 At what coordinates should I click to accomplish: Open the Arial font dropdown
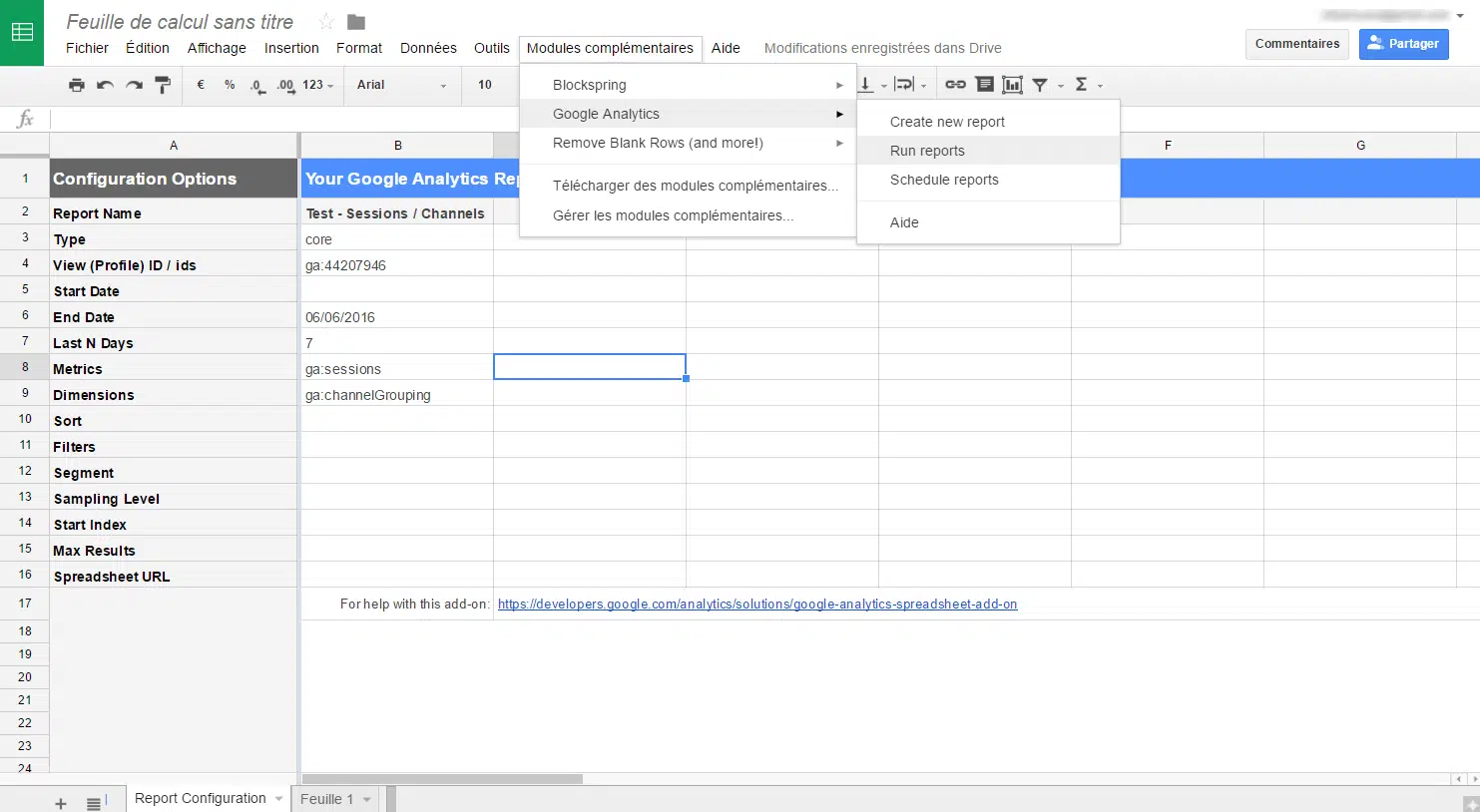click(x=401, y=85)
